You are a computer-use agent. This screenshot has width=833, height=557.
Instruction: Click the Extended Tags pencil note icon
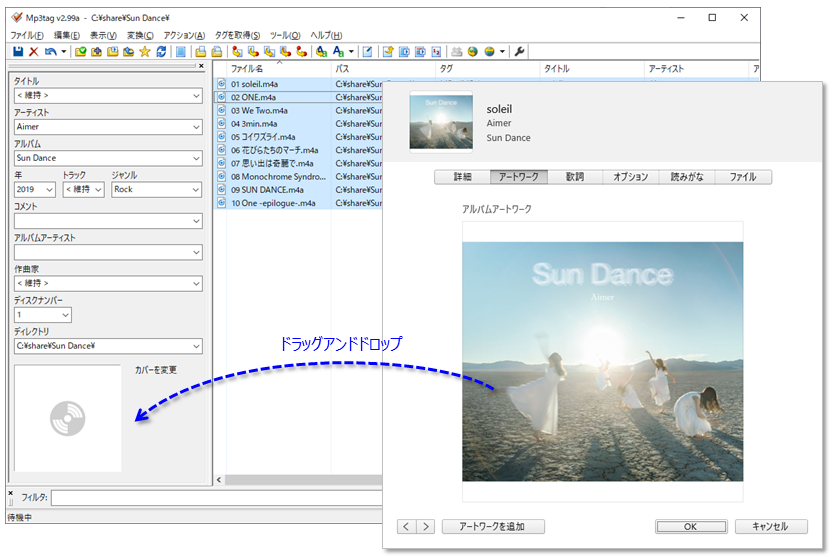367,52
